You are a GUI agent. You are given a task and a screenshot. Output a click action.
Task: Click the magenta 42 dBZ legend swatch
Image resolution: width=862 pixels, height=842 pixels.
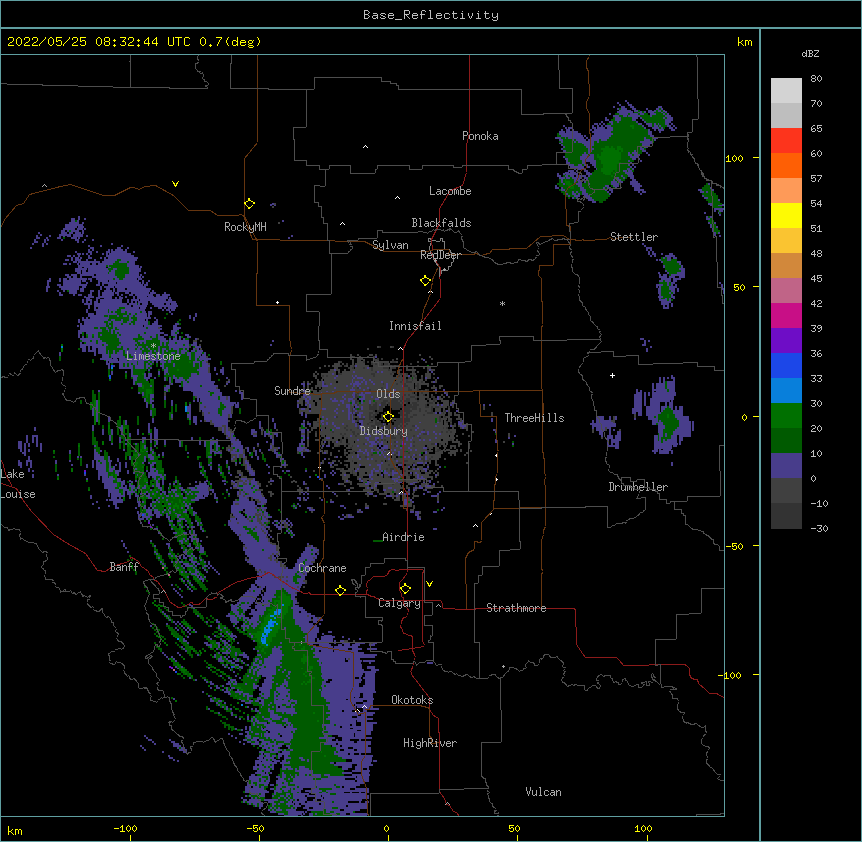[x=786, y=315]
